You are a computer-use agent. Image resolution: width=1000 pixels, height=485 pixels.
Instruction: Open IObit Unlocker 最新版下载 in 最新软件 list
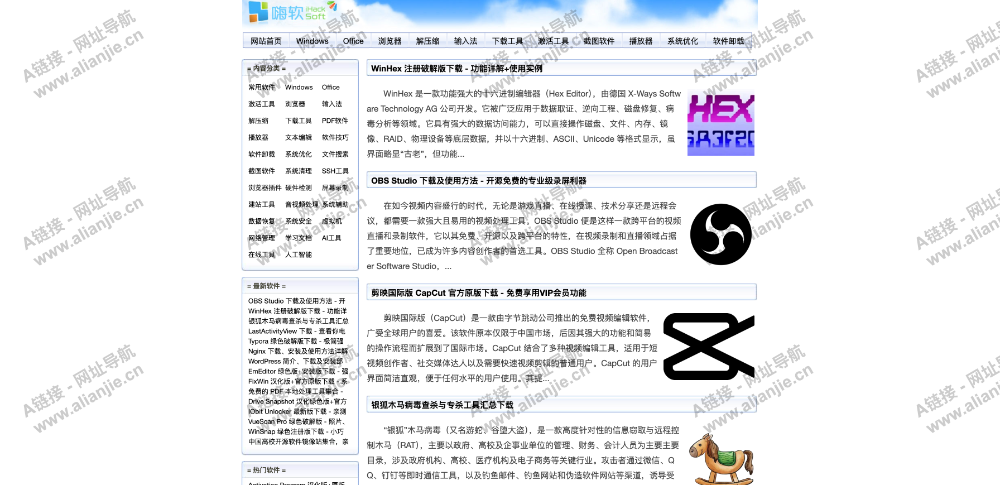298,412
